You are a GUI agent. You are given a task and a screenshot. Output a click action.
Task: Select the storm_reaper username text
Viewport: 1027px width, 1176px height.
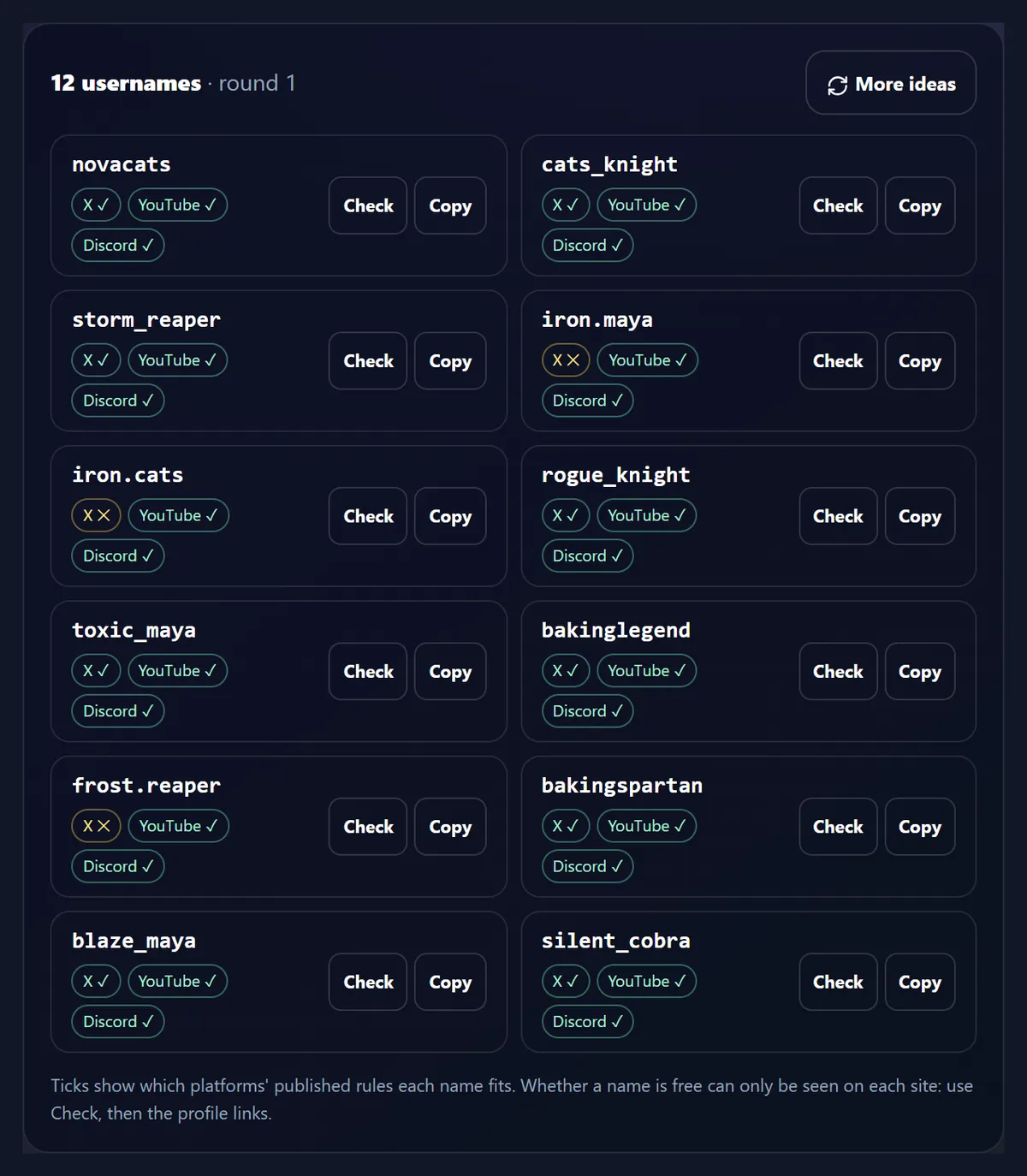pos(146,320)
